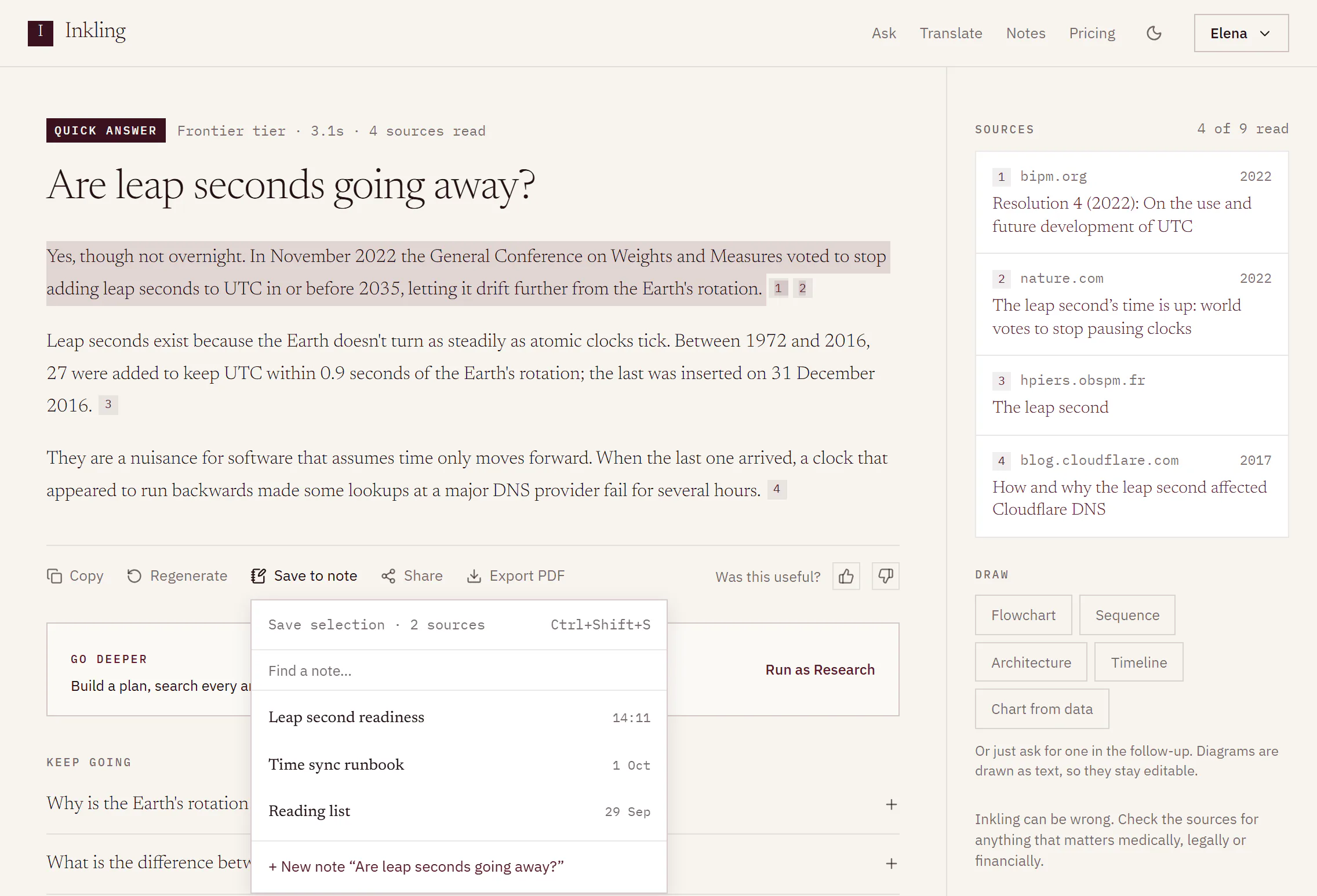
Task: Give a thumbs down rating
Action: click(886, 576)
